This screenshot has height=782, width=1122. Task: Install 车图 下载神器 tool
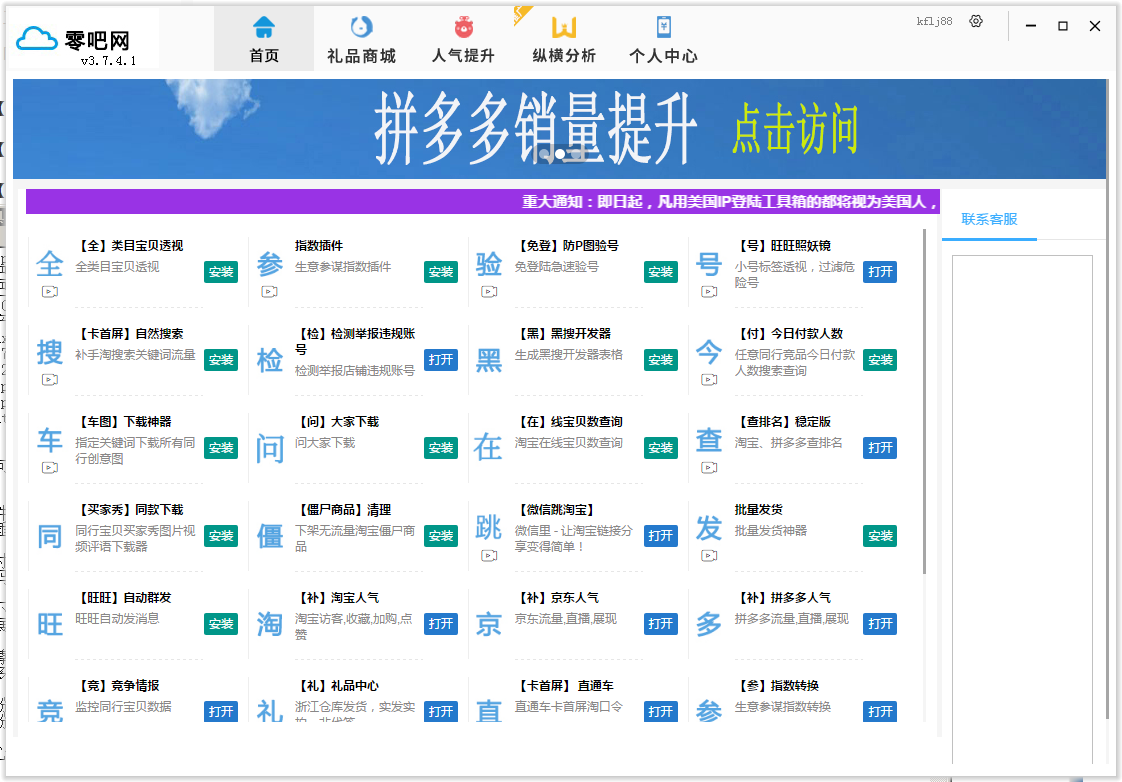[x=221, y=448]
